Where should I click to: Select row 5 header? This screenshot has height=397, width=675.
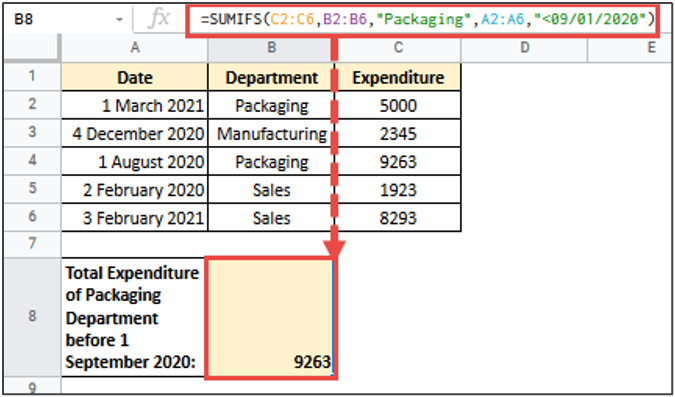(x=32, y=189)
